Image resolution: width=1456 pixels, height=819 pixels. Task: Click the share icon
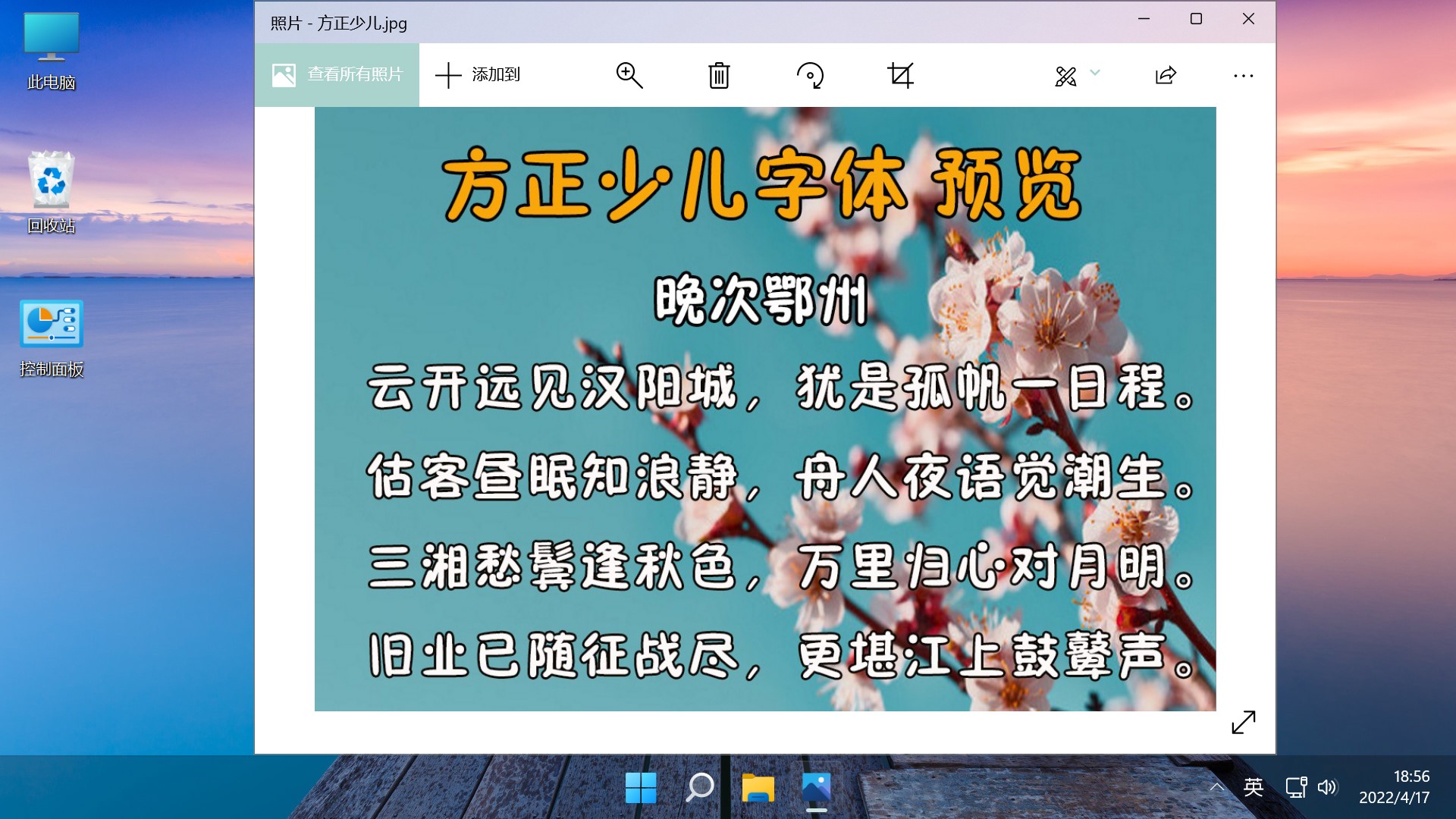click(1166, 75)
